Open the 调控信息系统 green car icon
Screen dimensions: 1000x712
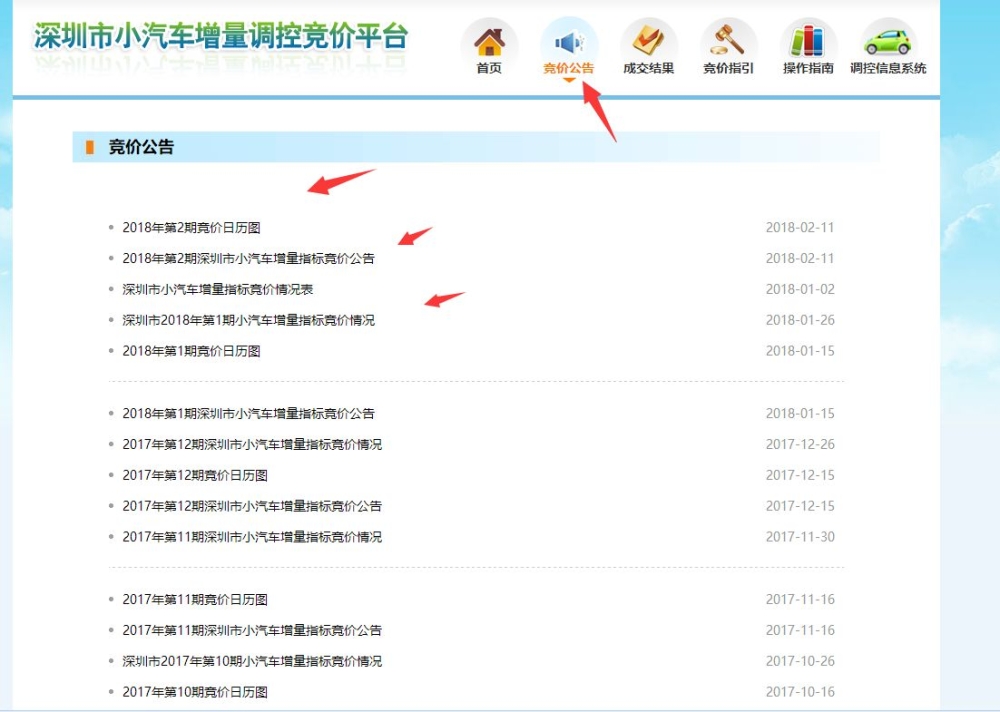tap(888, 41)
